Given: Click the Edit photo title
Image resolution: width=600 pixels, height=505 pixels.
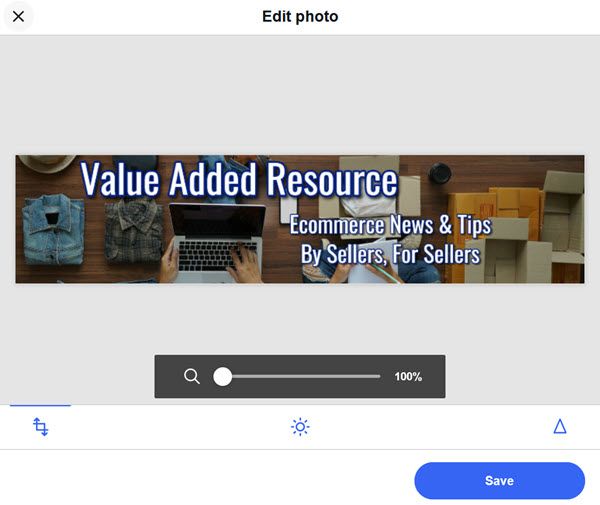Looking at the screenshot, I should pos(300,16).
